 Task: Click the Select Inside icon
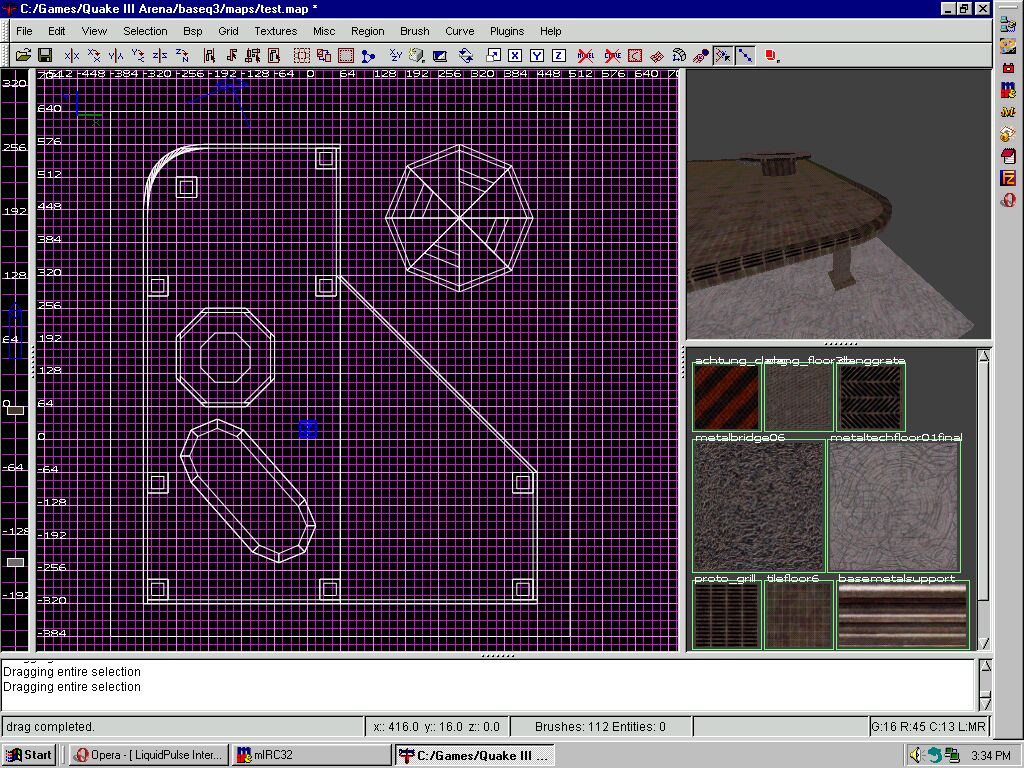pyautogui.click(x=274, y=56)
